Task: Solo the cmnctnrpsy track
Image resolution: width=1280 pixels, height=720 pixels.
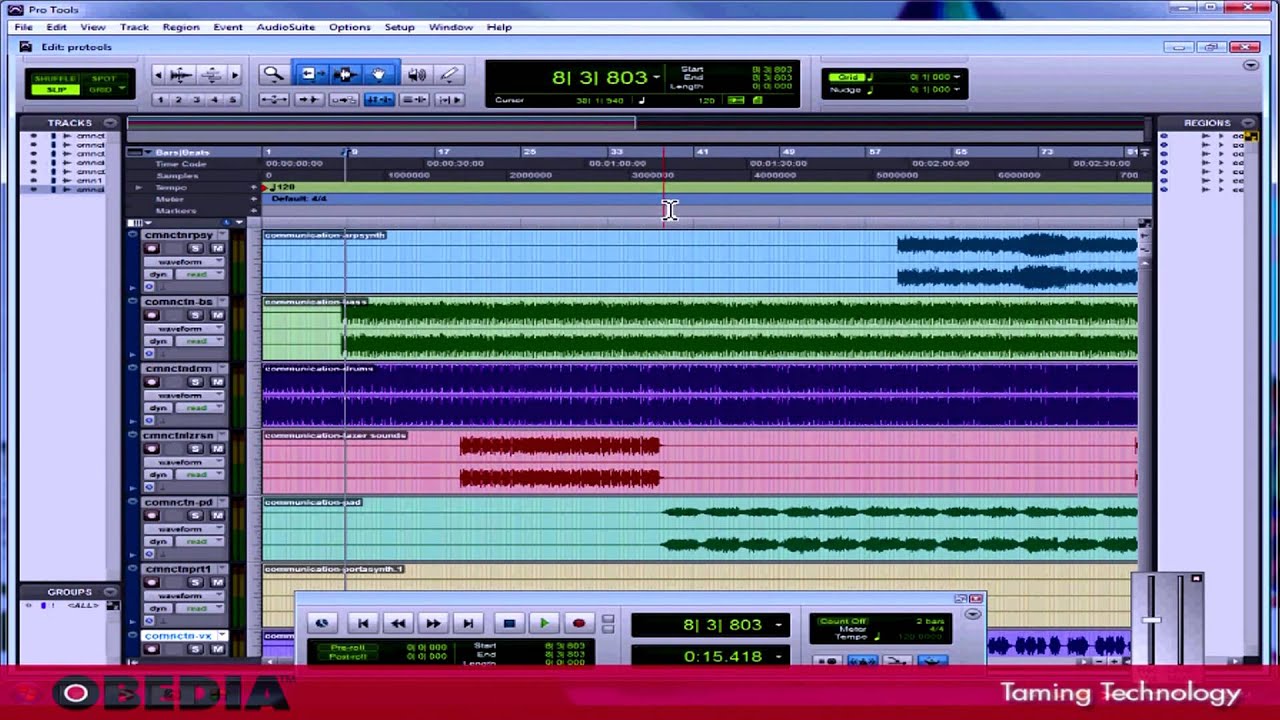Action: click(195, 248)
